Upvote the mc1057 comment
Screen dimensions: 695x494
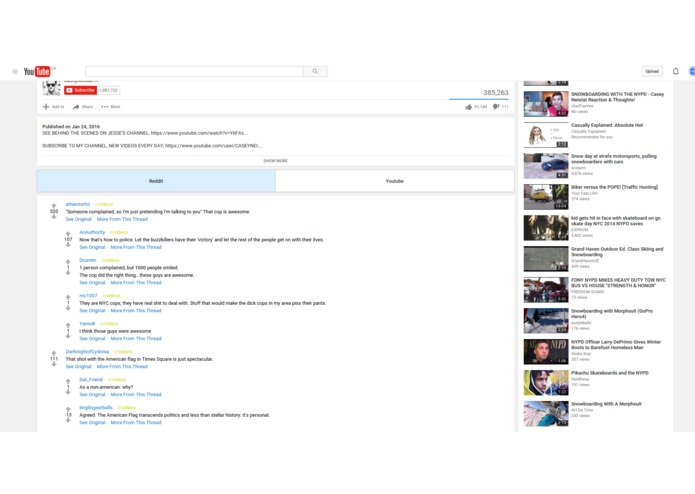tap(68, 297)
